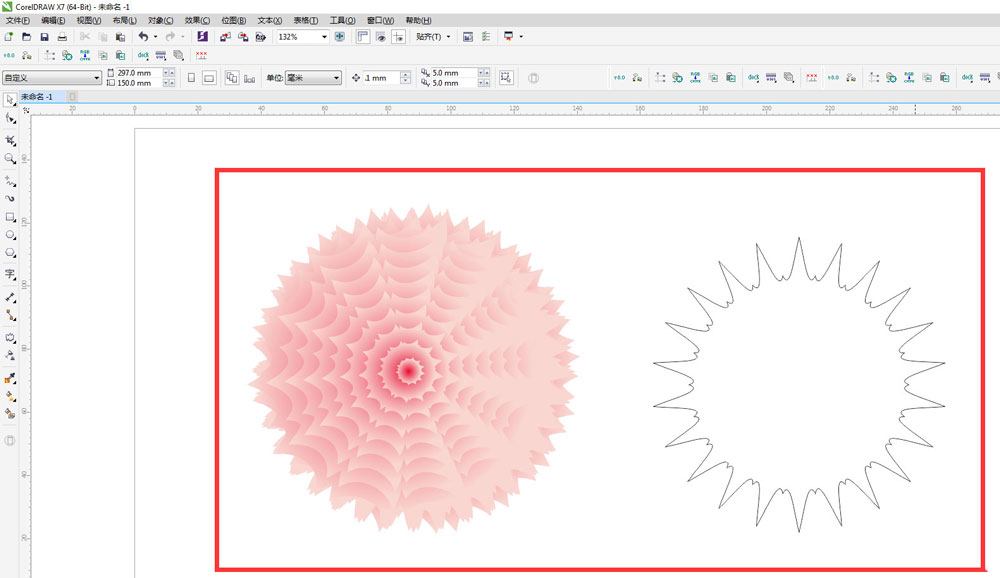Open the 效果 (Effects) menu
The image size is (1000, 578).
[198, 20]
